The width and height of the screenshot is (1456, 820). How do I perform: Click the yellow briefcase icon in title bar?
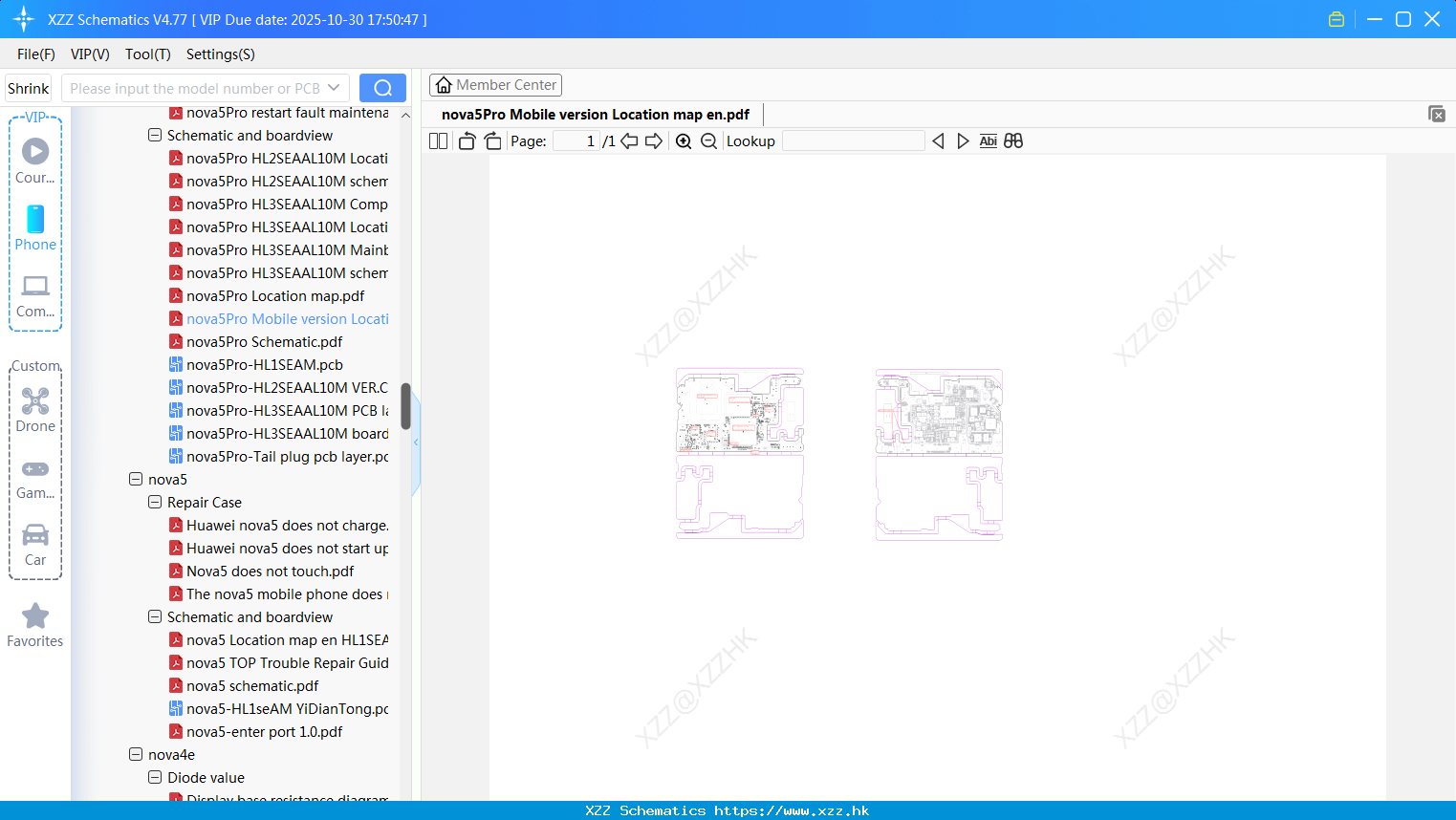coord(1336,19)
